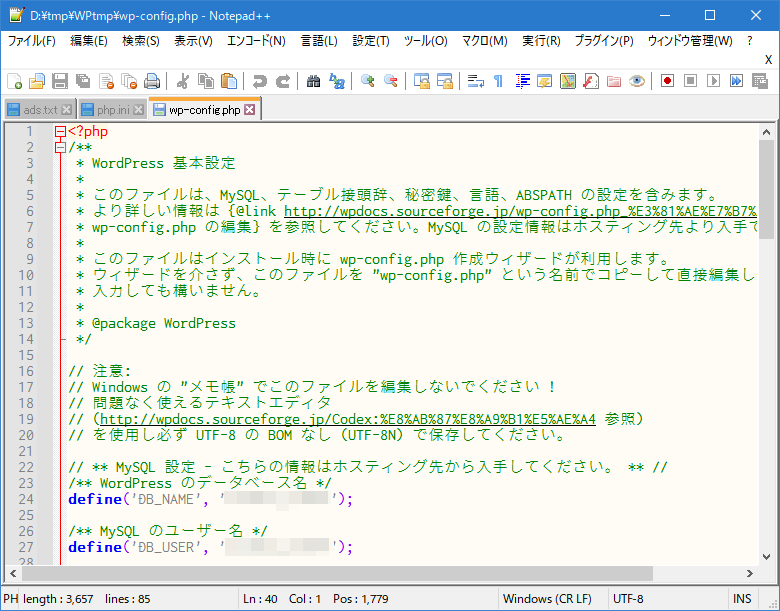Open the 検索(S) menu

[x=141, y=41]
